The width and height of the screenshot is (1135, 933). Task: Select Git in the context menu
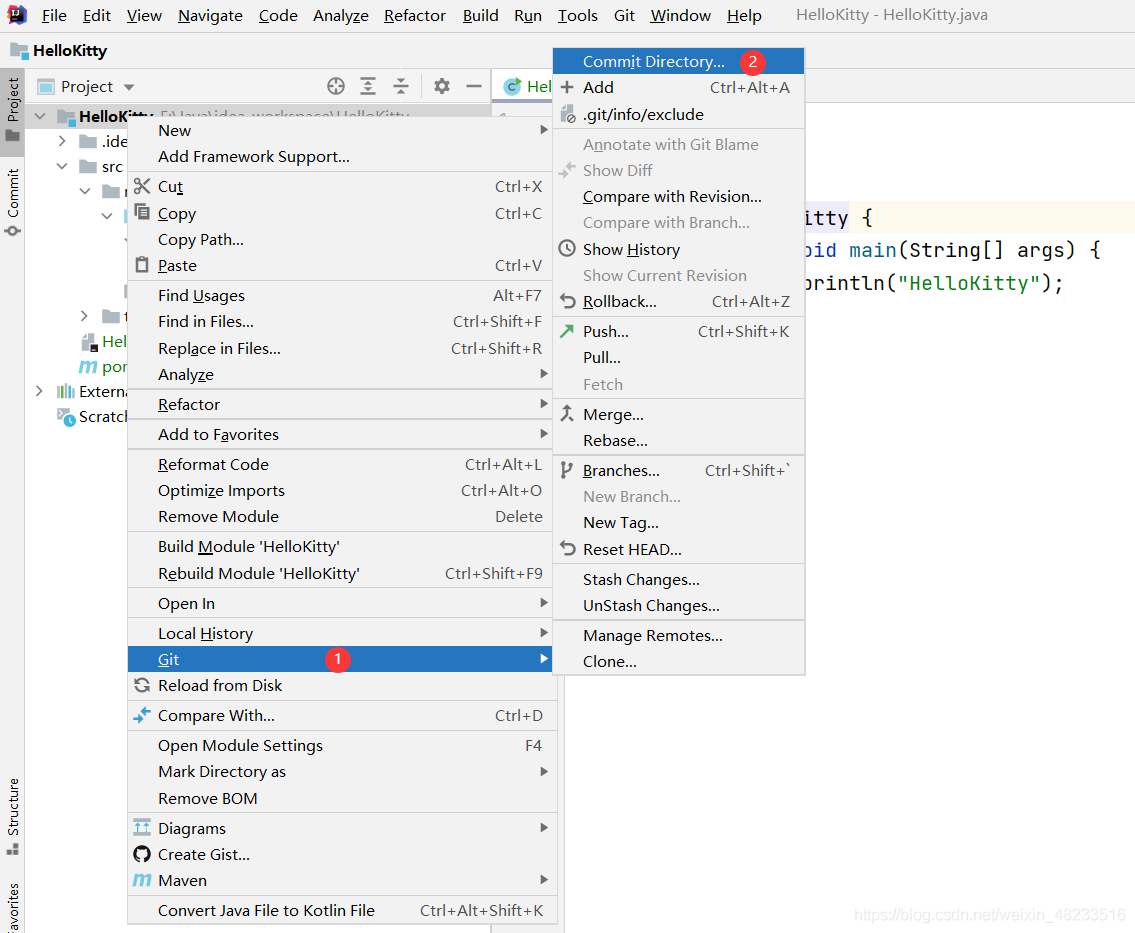point(339,659)
